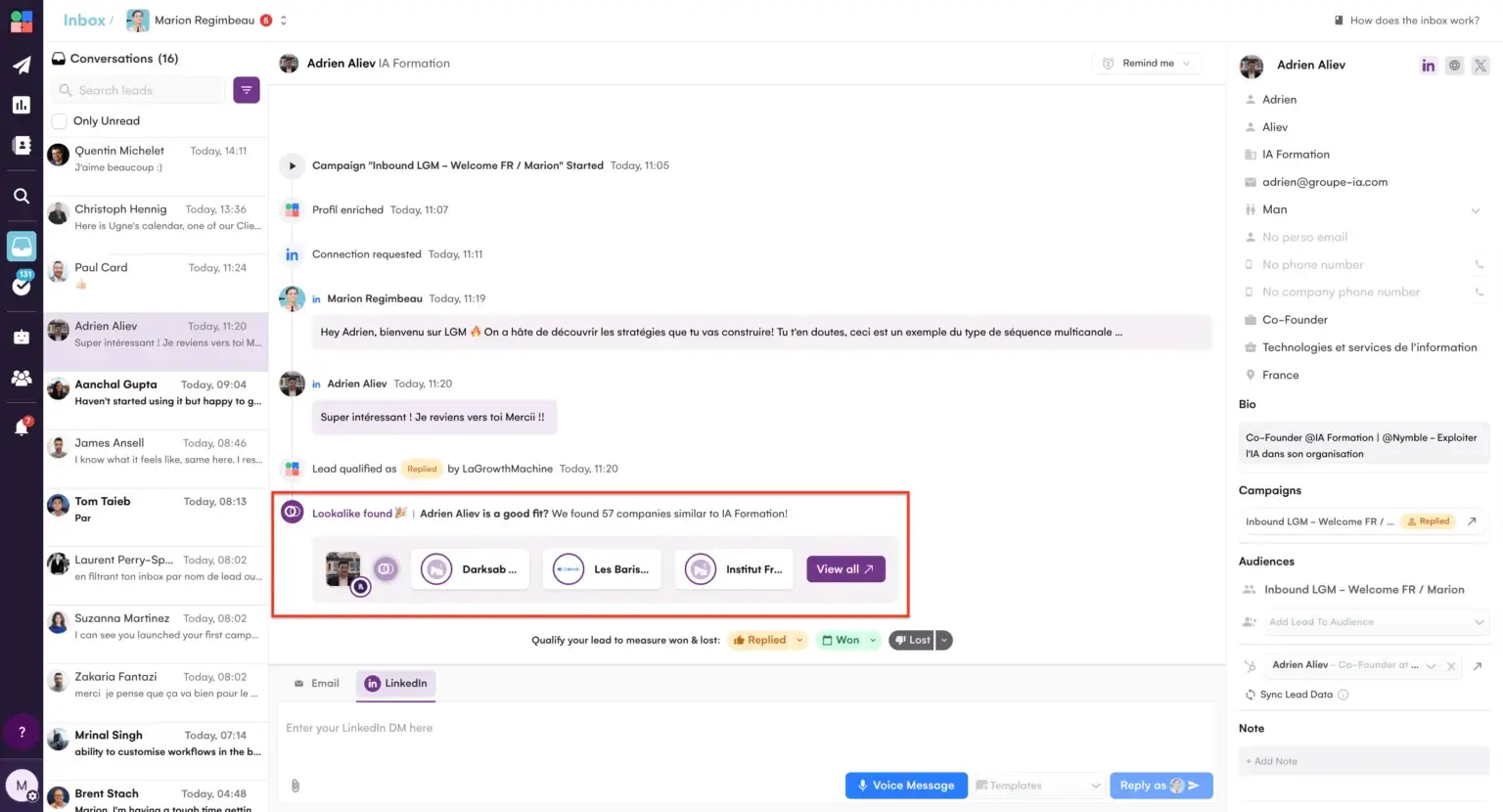
Task: Click the attachment paperclip icon
Action: [x=296, y=786]
